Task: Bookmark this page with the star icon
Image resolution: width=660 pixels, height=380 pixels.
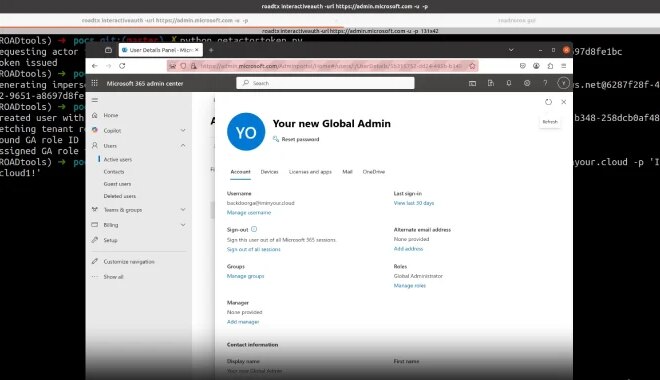Action: 472,66
